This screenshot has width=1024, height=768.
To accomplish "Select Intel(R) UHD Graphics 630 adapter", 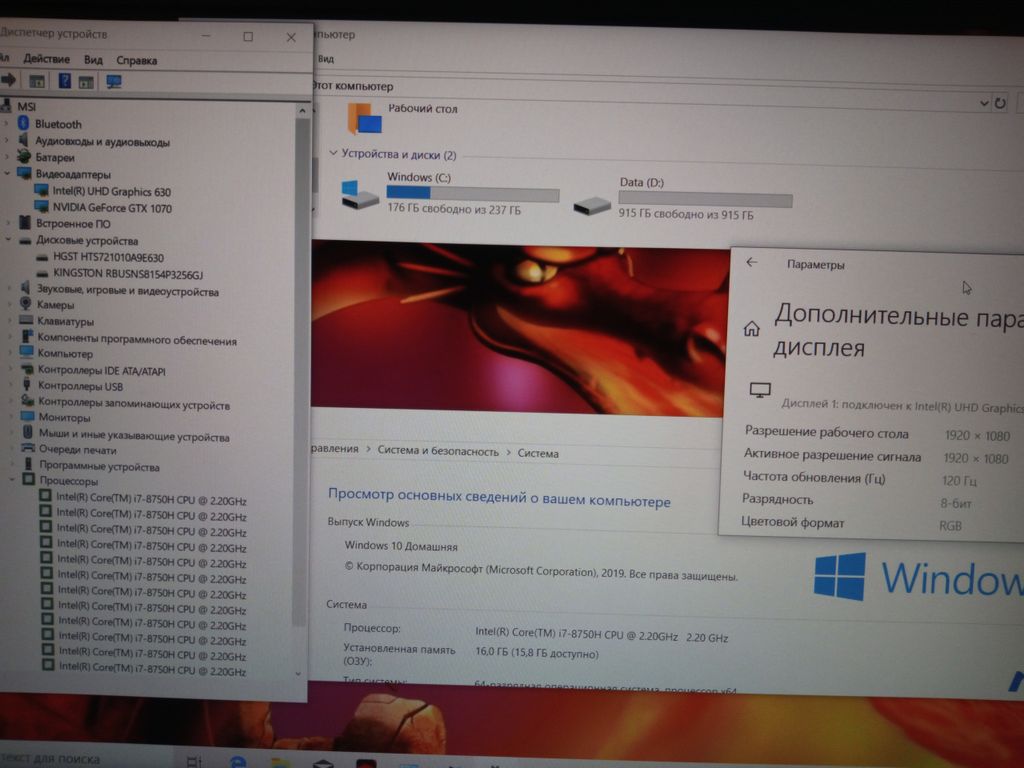I will (112, 191).
